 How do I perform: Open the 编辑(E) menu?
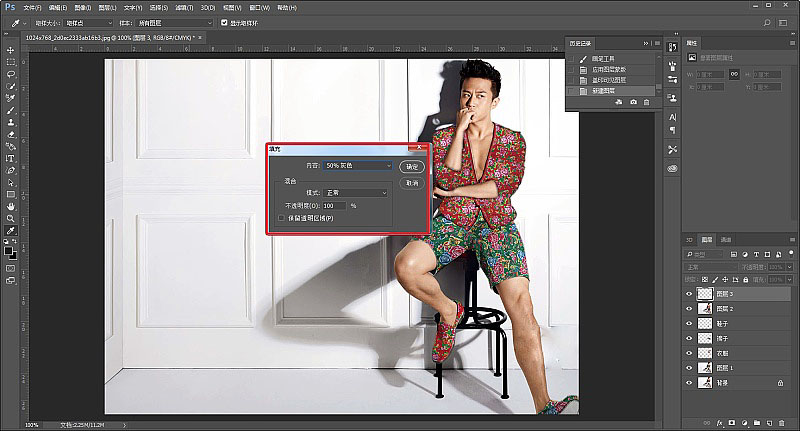click(58, 8)
